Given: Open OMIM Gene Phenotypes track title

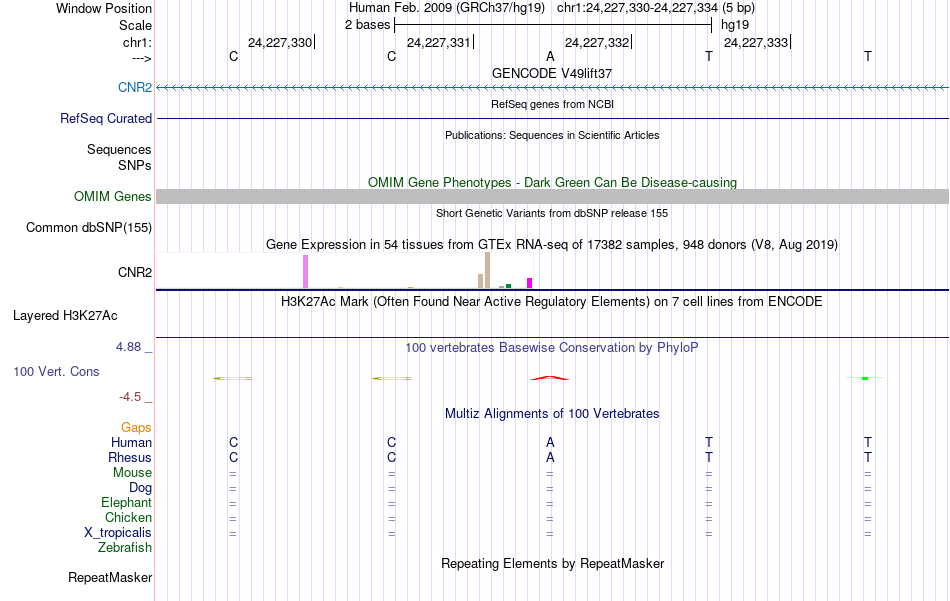Looking at the screenshot, I should pos(552,182).
